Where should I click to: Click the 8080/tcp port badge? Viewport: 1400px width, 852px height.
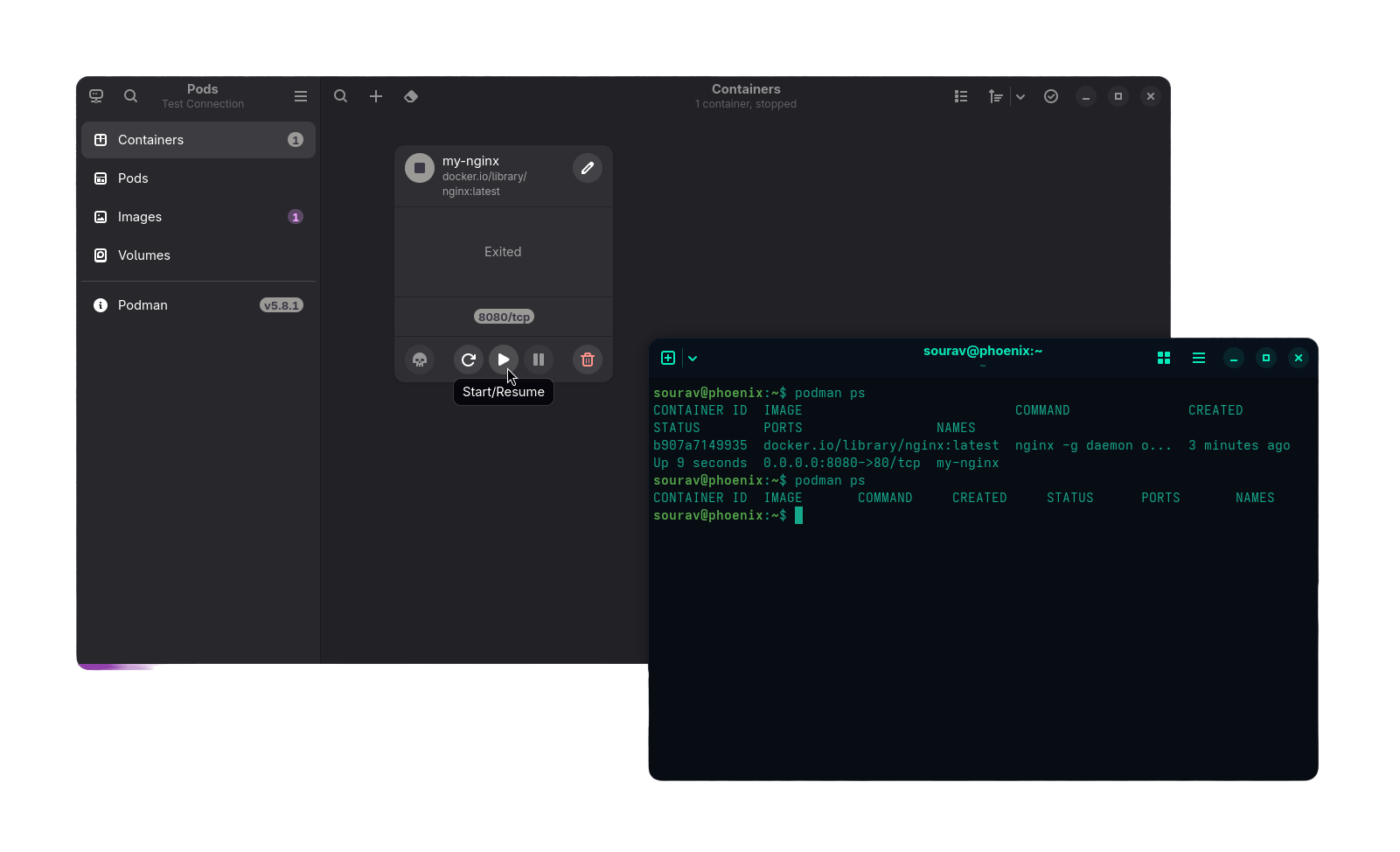[504, 317]
